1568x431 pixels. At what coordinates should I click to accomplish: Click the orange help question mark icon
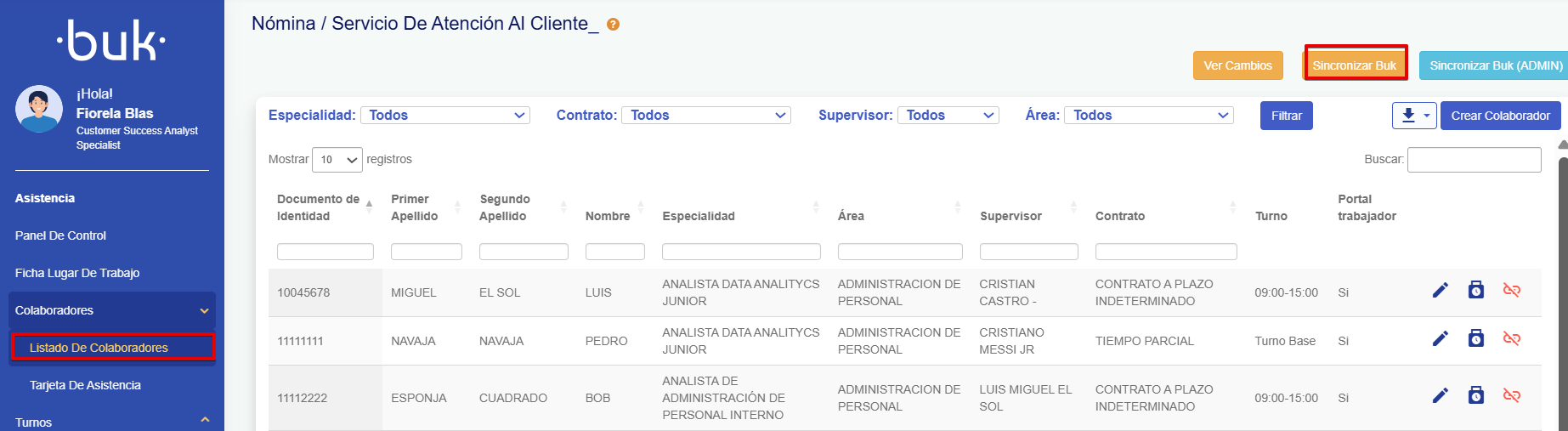pos(613,25)
